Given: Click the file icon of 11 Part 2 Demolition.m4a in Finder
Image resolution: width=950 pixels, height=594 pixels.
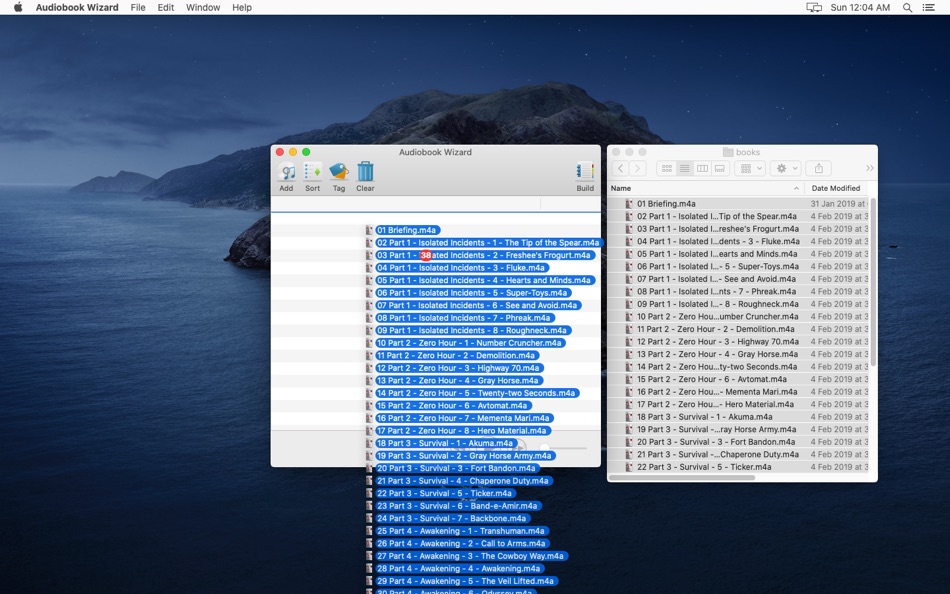Looking at the screenshot, I should click(629, 329).
